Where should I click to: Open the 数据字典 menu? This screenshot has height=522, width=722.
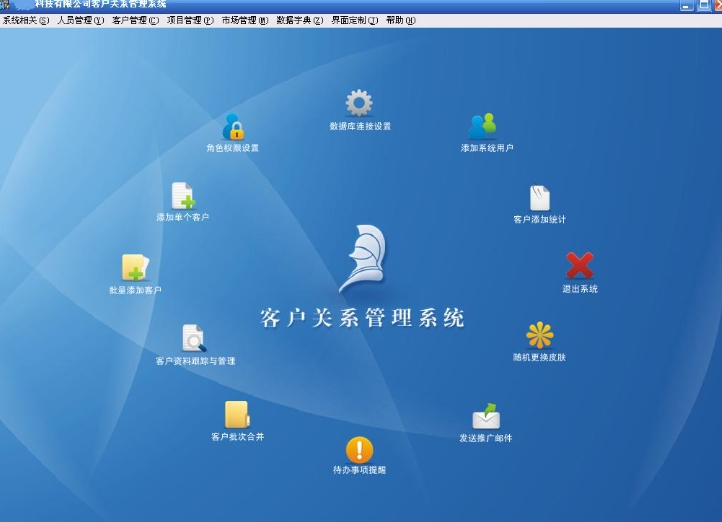pyautogui.click(x=299, y=20)
